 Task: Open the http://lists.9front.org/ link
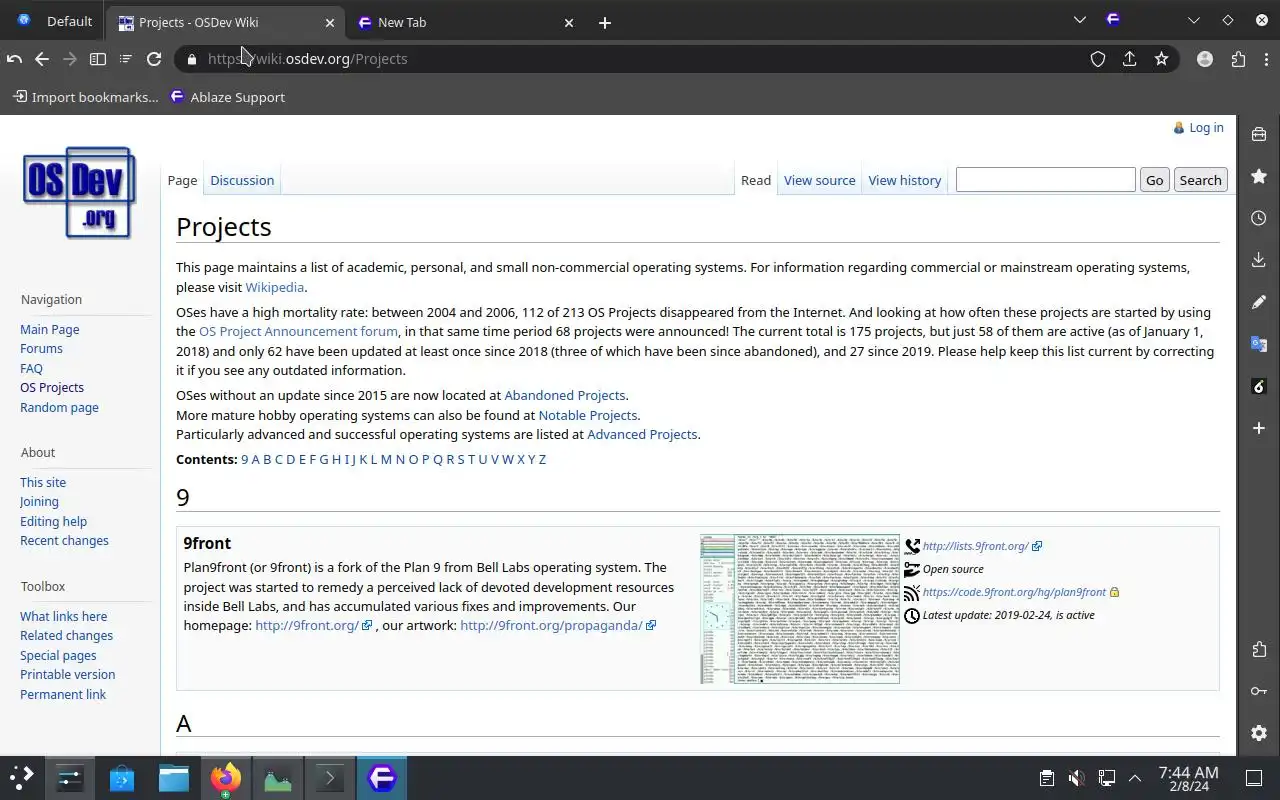(x=976, y=546)
